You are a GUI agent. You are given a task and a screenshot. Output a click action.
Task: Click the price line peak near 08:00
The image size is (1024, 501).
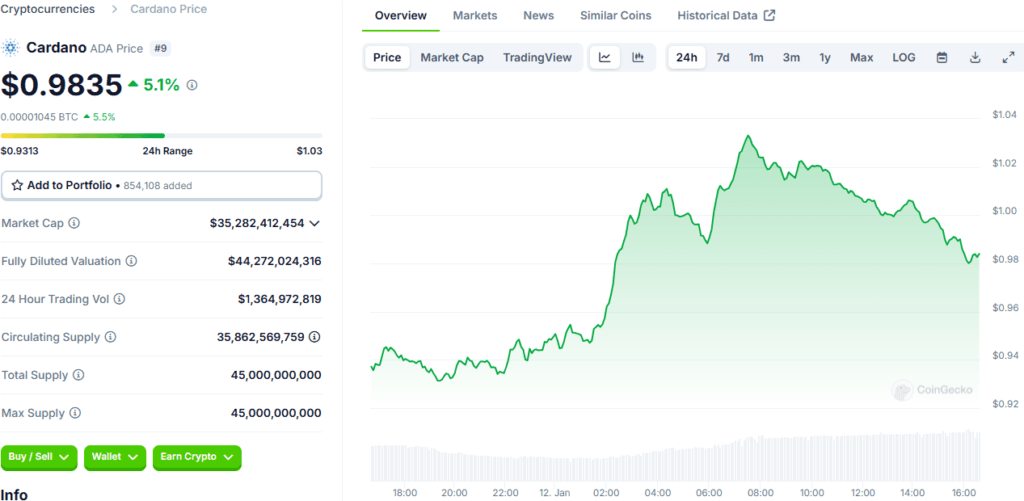pyautogui.click(x=748, y=136)
